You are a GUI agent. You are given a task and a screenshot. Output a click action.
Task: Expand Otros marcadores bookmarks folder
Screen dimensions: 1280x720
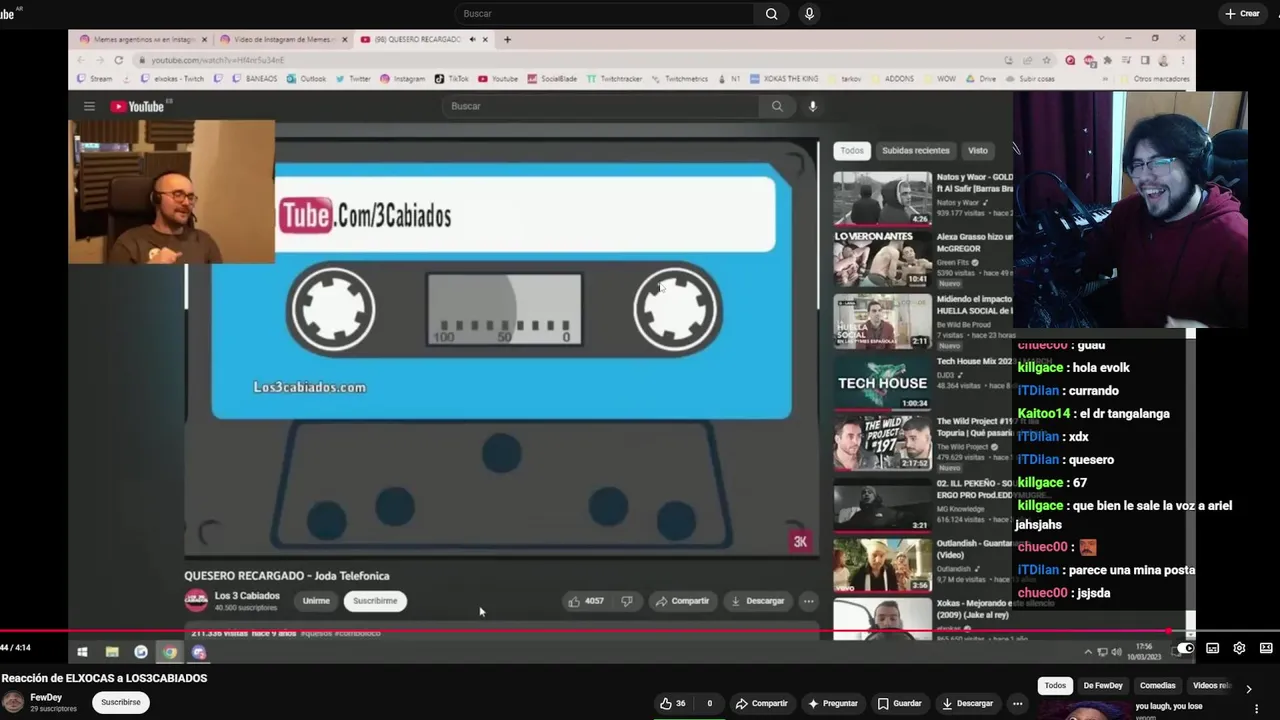click(1155, 79)
